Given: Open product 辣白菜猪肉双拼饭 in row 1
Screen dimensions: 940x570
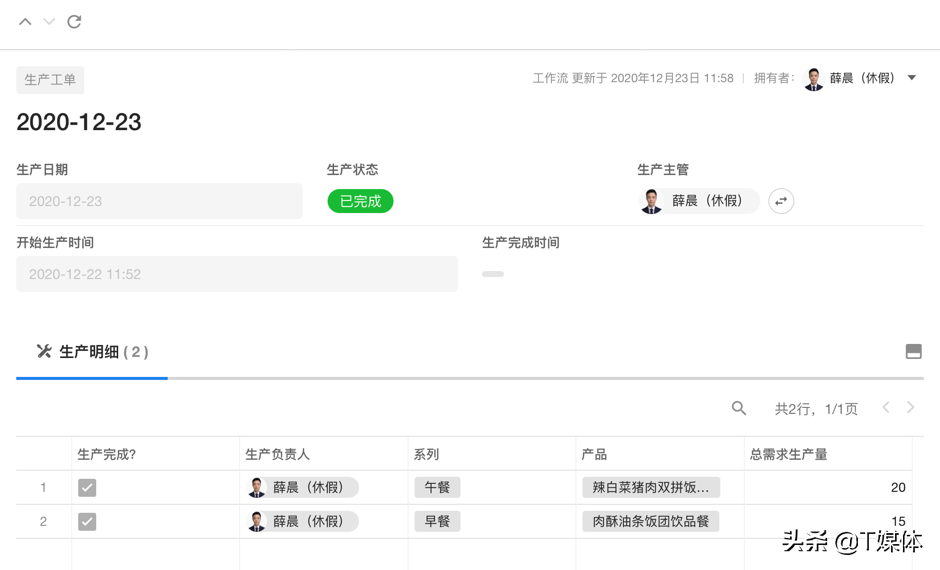Looking at the screenshot, I should [650, 488].
